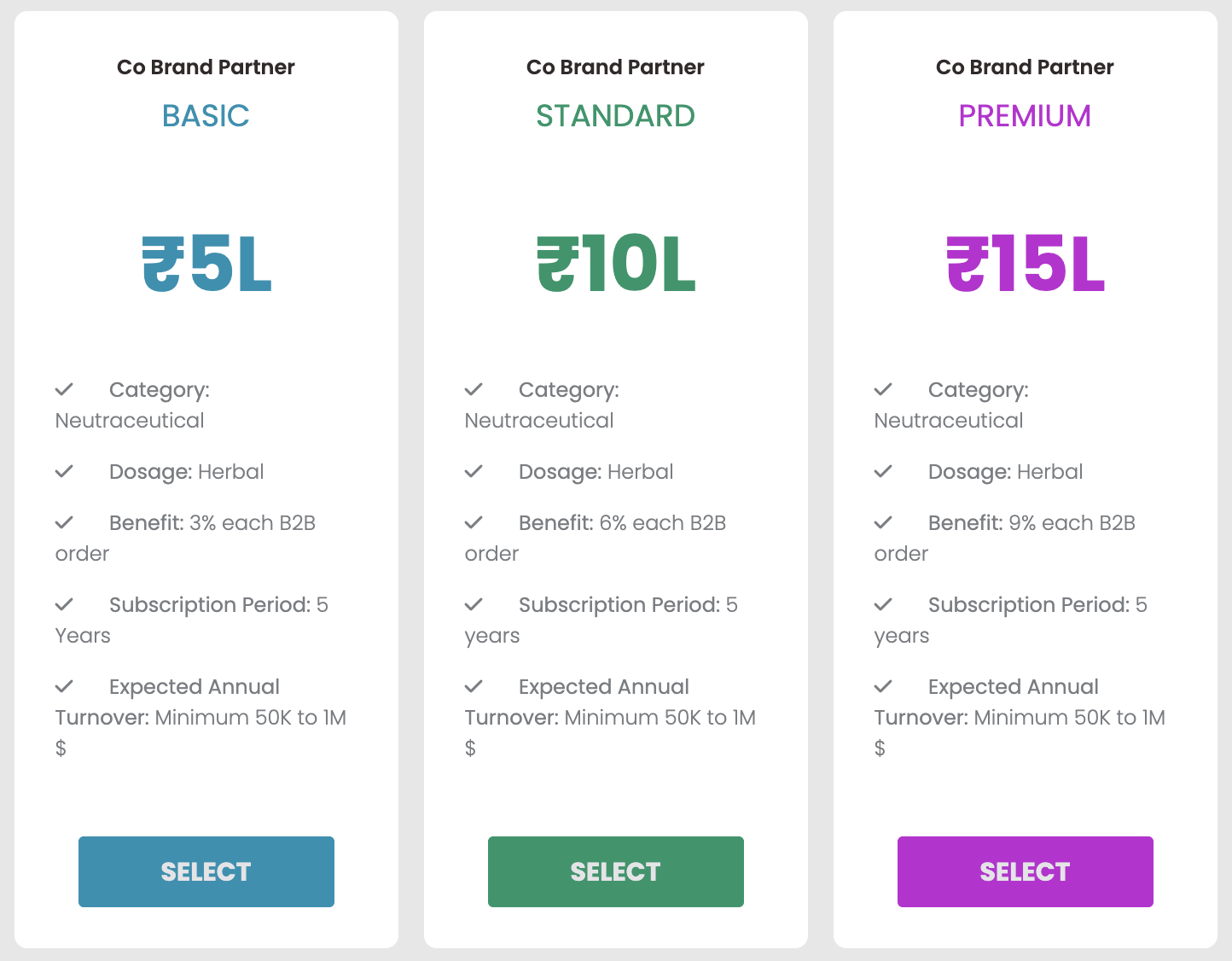Click the SELECT button for Basic plan
The width and height of the screenshot is (1232, 961).
(x=206, y=871)
